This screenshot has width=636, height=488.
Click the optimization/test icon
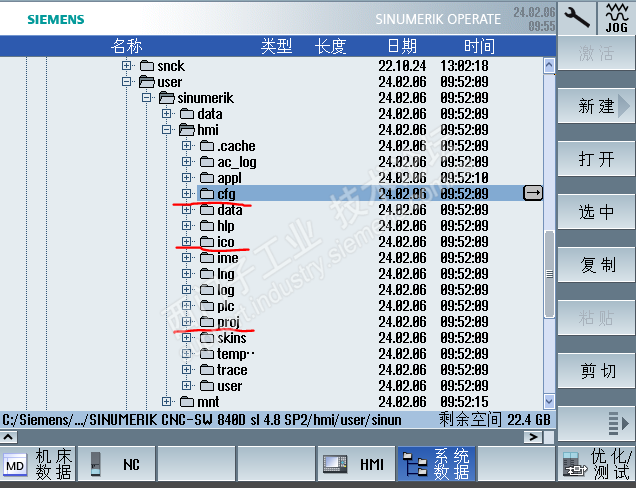coord(575,465)
